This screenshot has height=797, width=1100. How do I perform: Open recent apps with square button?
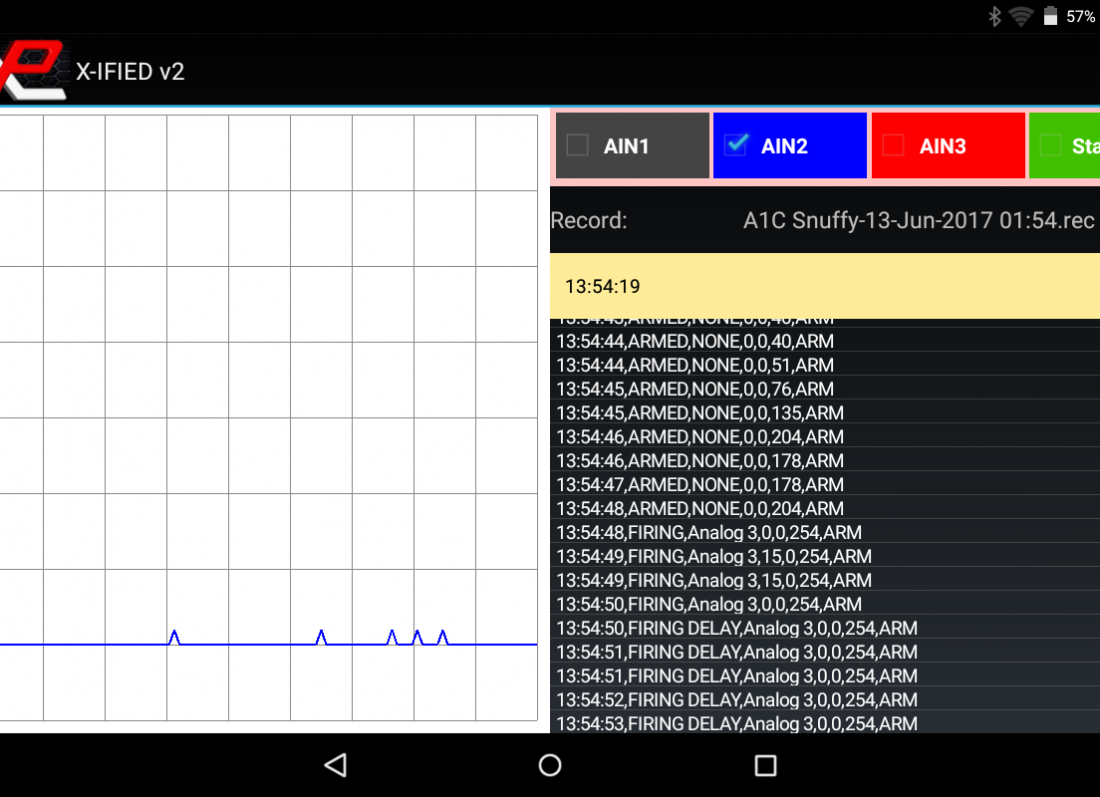coord(765,766)
